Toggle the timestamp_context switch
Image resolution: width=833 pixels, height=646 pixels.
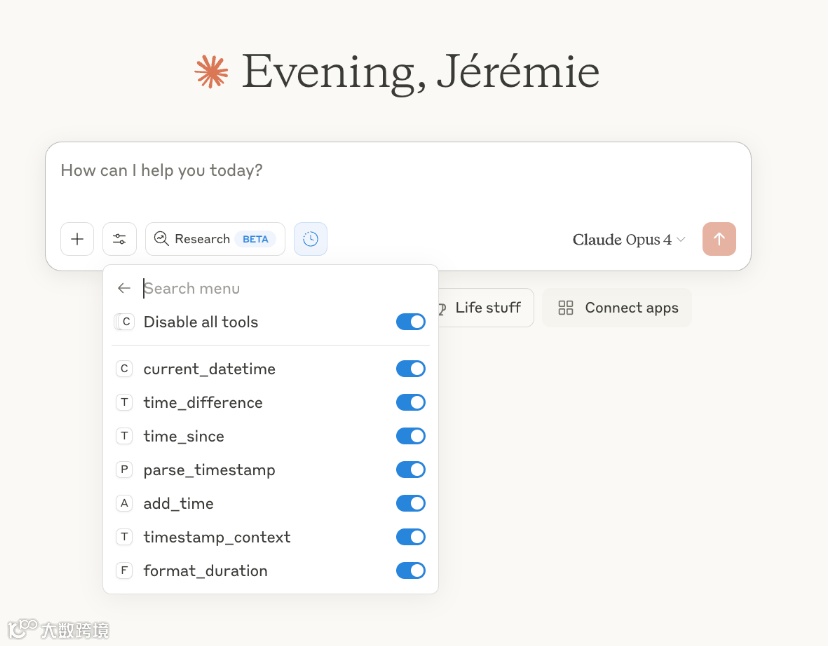pyautogui.click(x=411, y=537)
